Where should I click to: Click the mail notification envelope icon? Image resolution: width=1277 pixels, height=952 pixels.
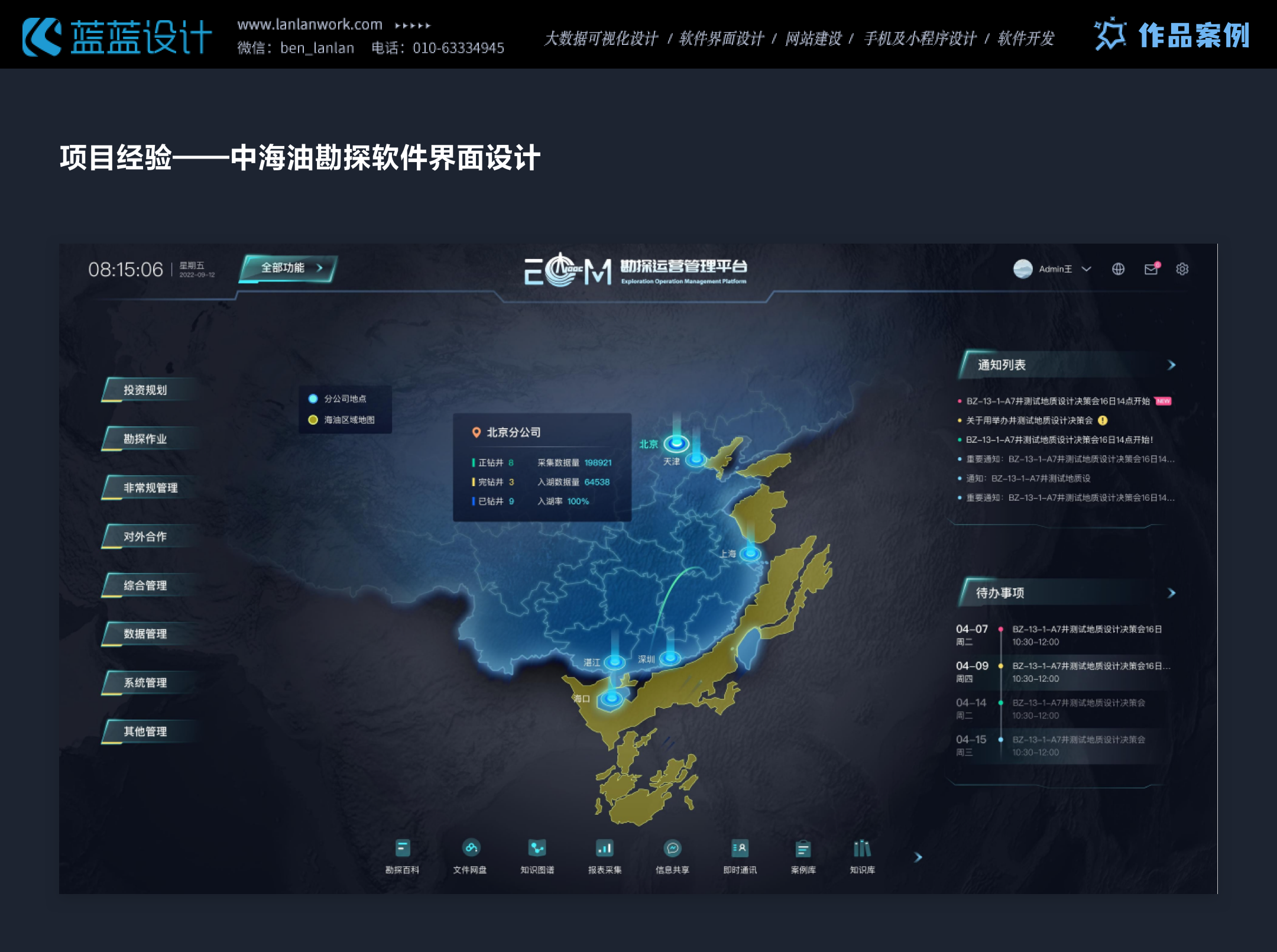(x=1151, y=270)
